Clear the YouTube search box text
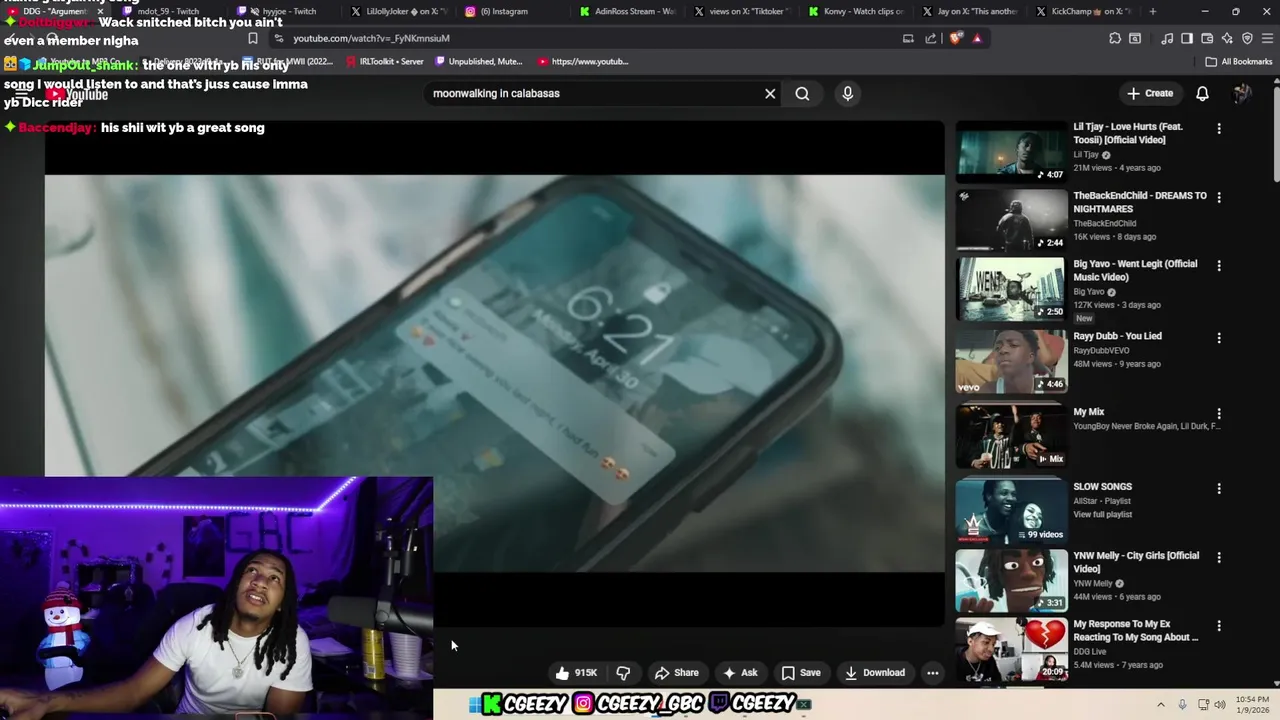 [x=770, y=93]
